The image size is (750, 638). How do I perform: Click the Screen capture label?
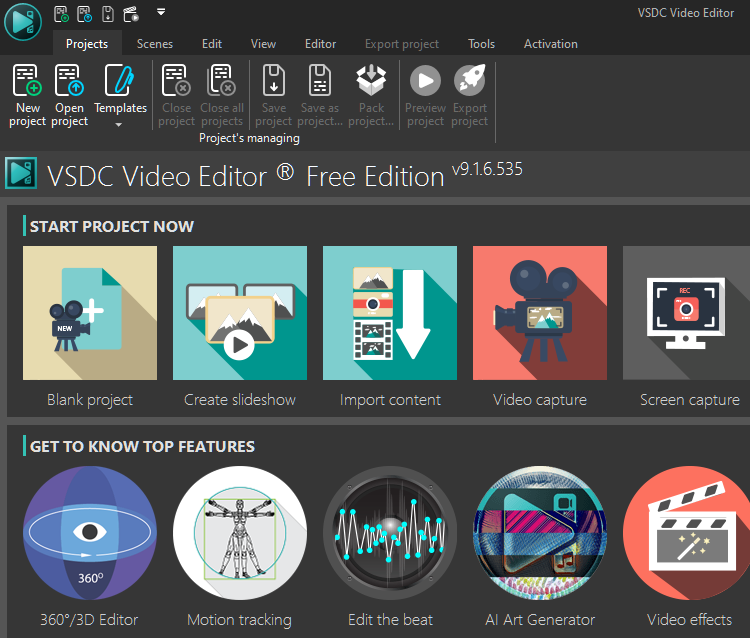(690, 400)
